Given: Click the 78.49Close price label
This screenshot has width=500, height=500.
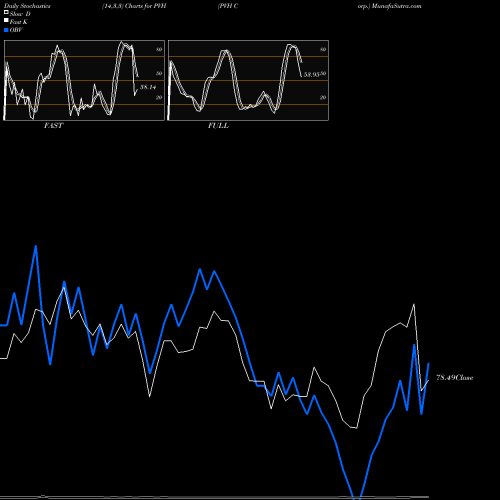Looking at the screenshot, I should [455, 378].
